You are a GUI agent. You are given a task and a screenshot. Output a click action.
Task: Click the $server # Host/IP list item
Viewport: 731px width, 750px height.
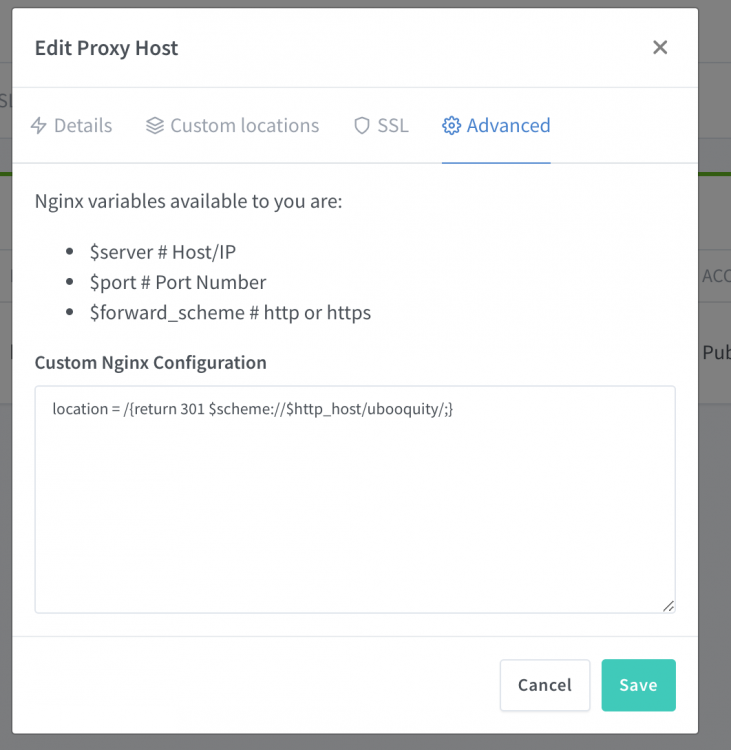pos(163,252)
